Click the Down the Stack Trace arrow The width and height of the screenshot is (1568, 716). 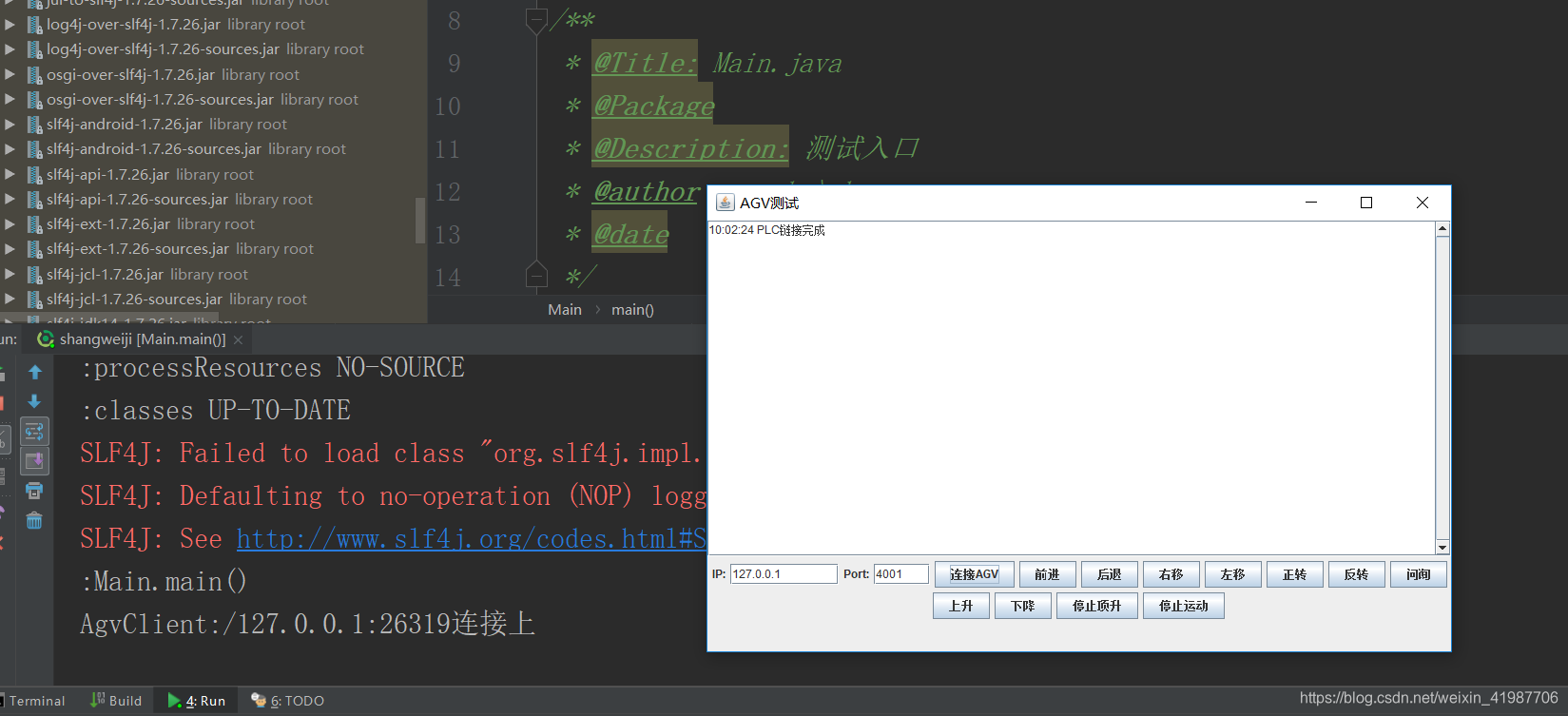pos(35,401)
